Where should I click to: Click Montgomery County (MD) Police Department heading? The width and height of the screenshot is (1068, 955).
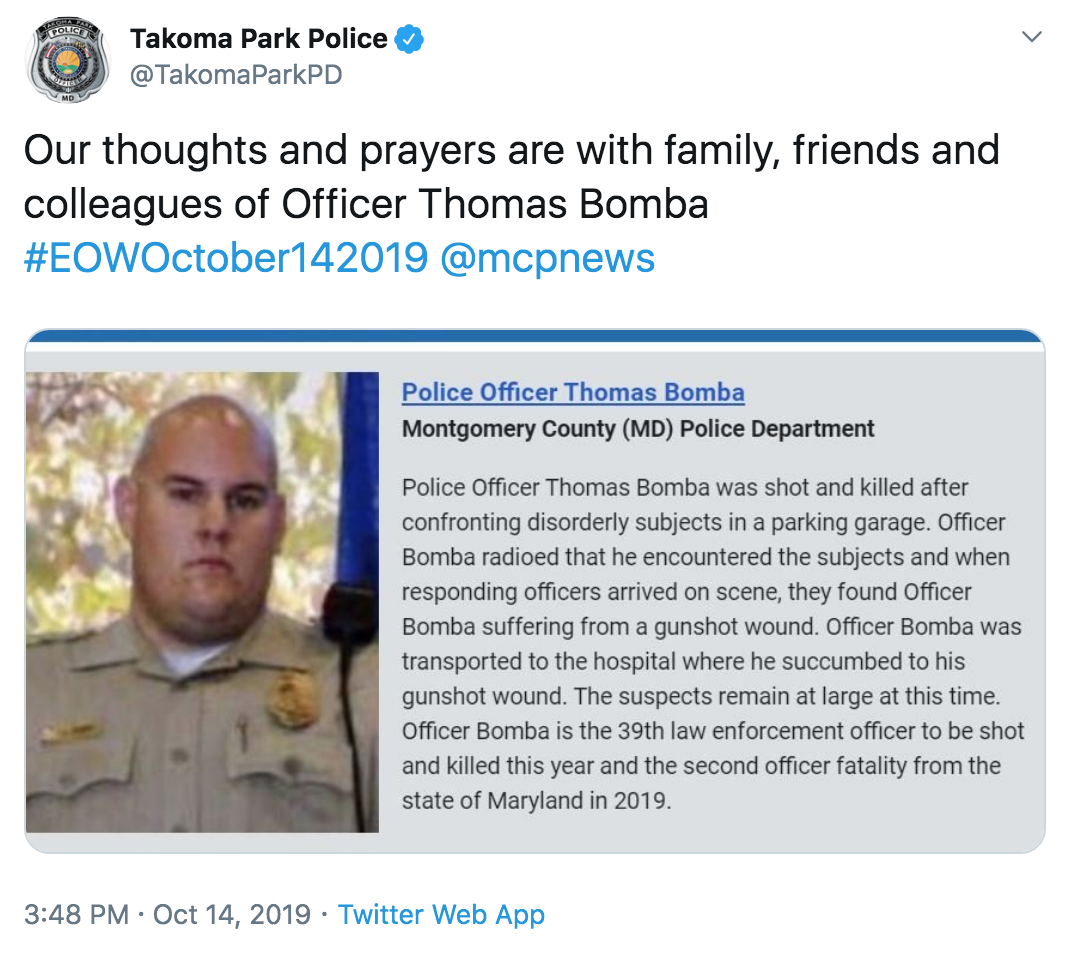click(638, 428)
